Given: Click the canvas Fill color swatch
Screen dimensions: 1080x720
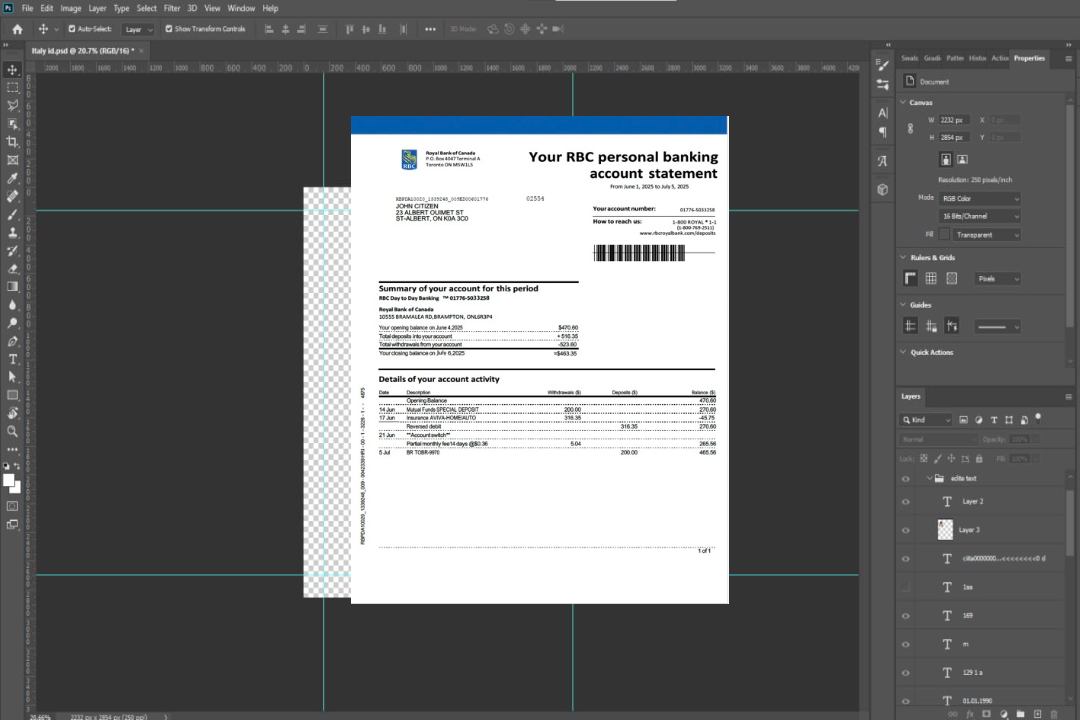Looking at the screenshot, I should (x=944, y=235).
